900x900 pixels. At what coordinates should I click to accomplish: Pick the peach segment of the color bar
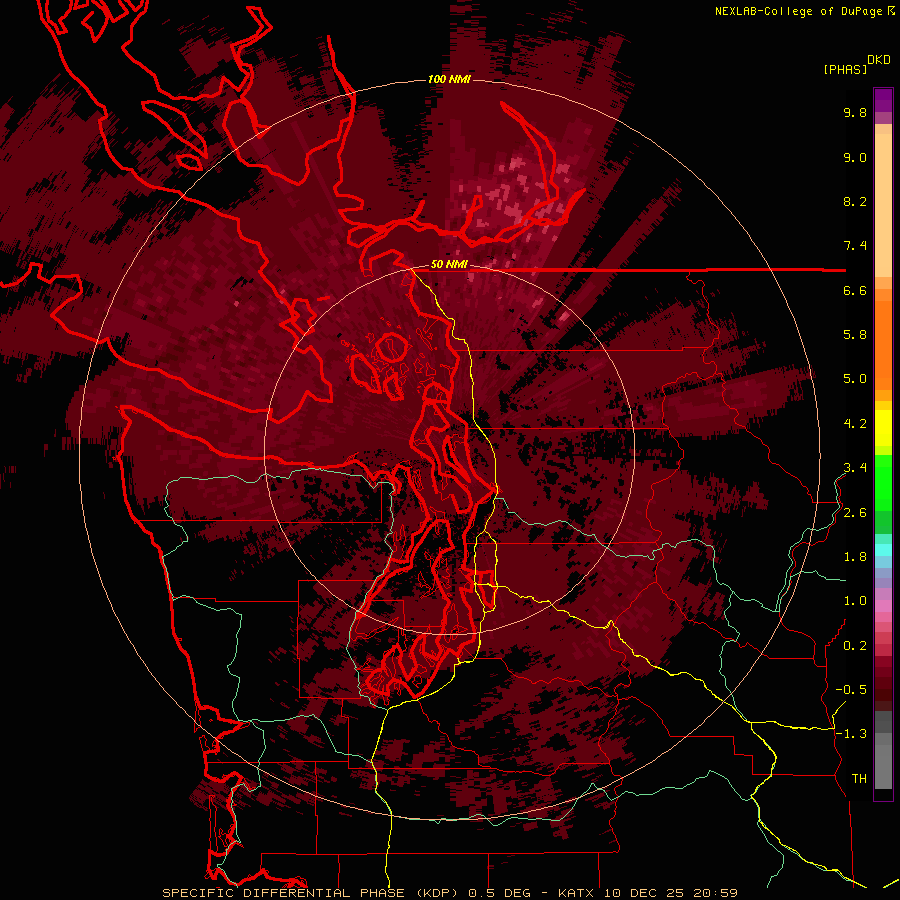tap(883, 207)
